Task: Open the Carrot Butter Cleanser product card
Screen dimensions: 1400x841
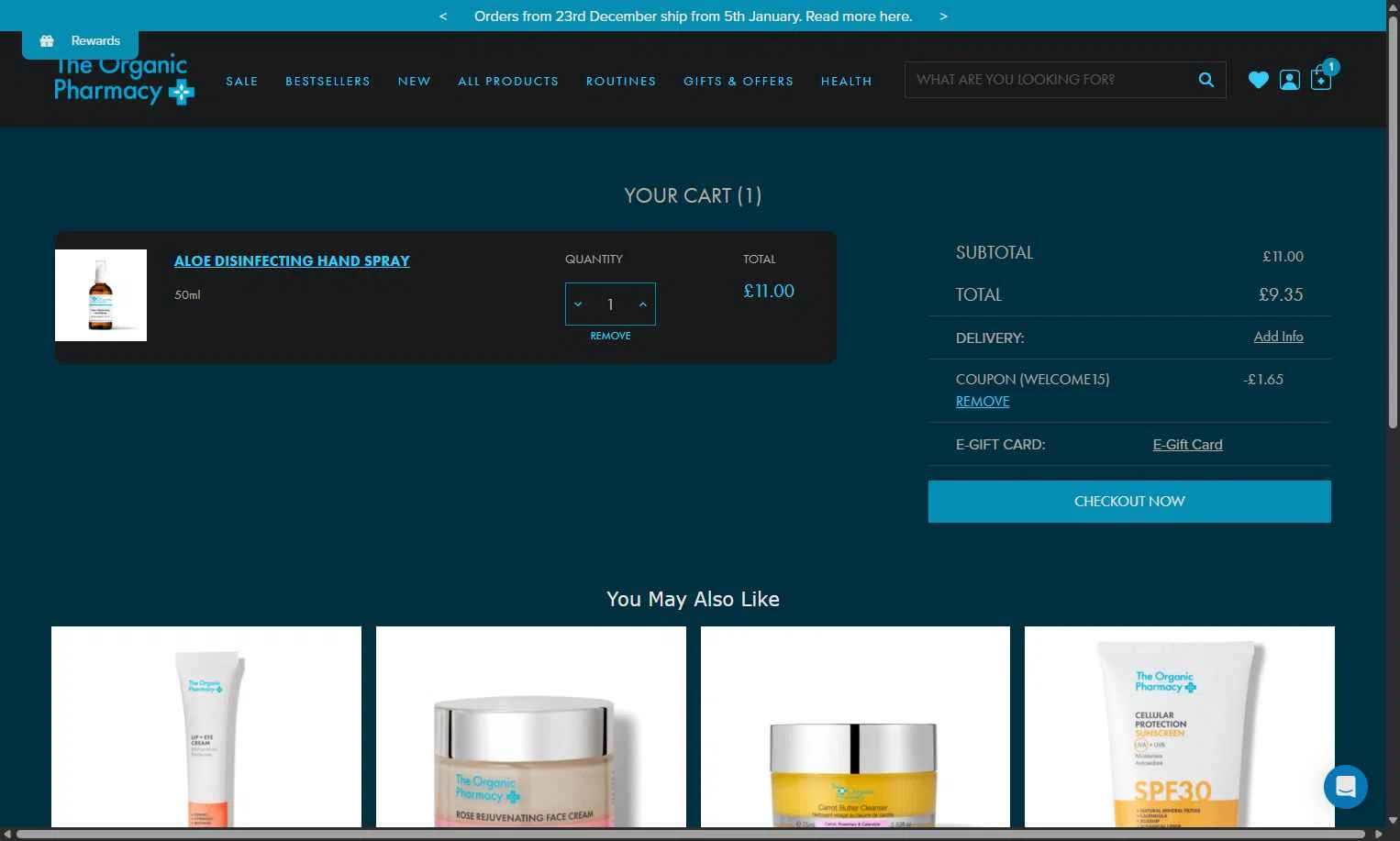Action: point(855,727)
